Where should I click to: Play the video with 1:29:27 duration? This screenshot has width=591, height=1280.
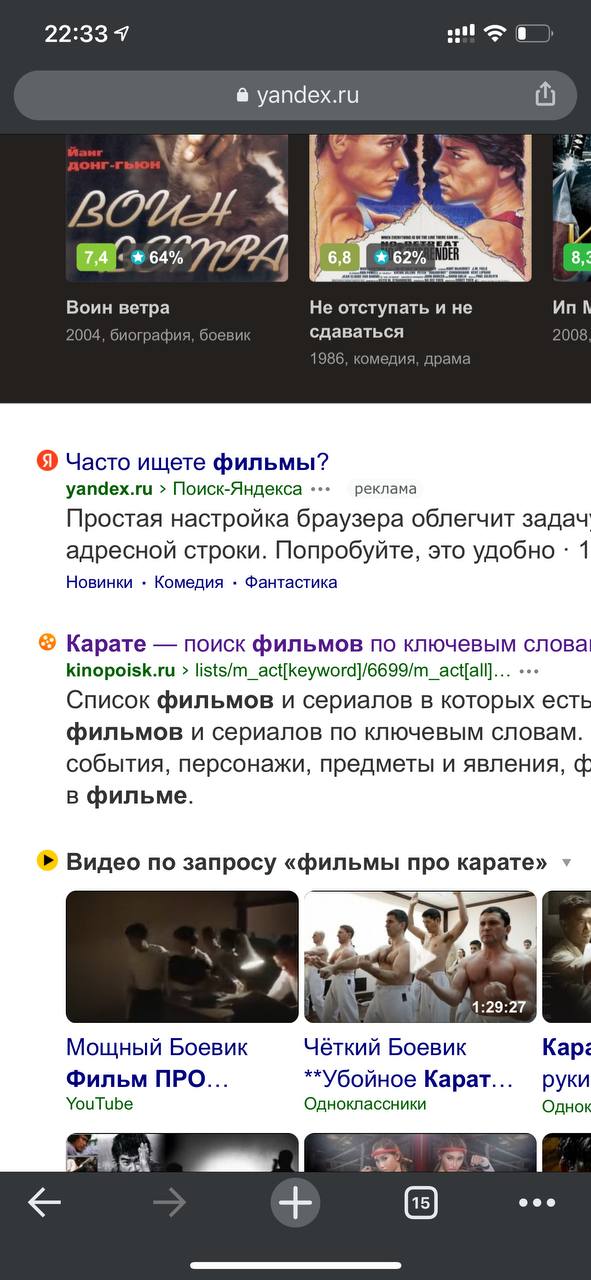tap(420, 956)
